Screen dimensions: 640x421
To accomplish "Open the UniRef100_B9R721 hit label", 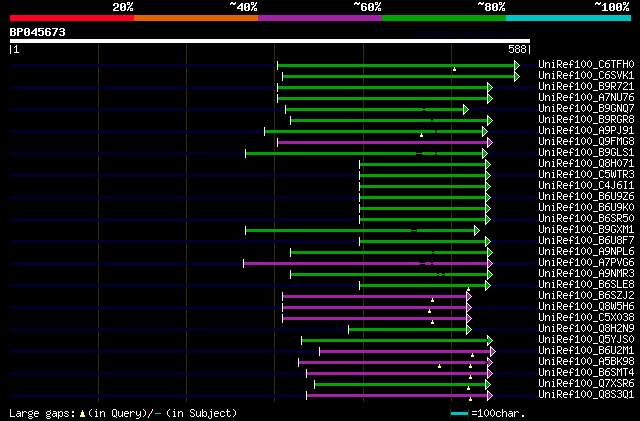I will coord(586,87).
